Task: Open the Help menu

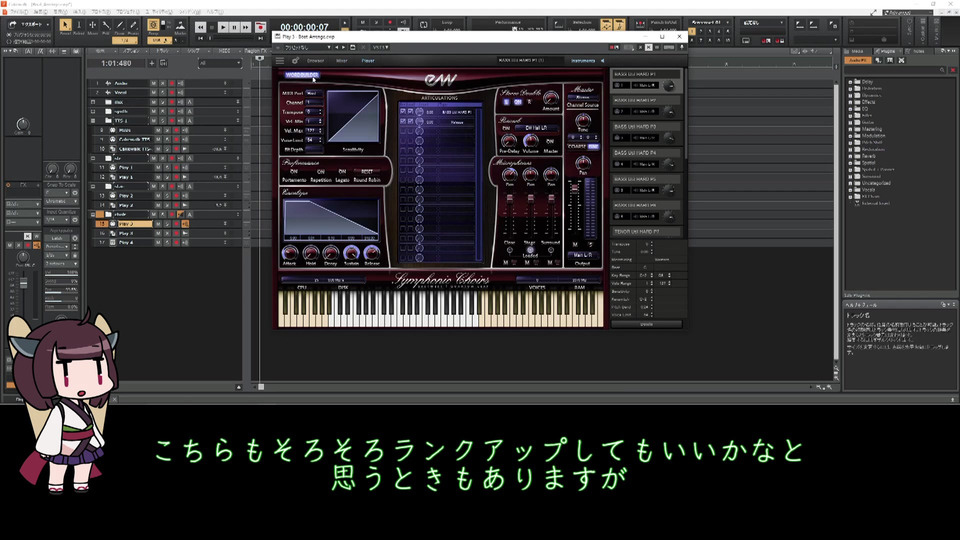Action: click(215, 12)
